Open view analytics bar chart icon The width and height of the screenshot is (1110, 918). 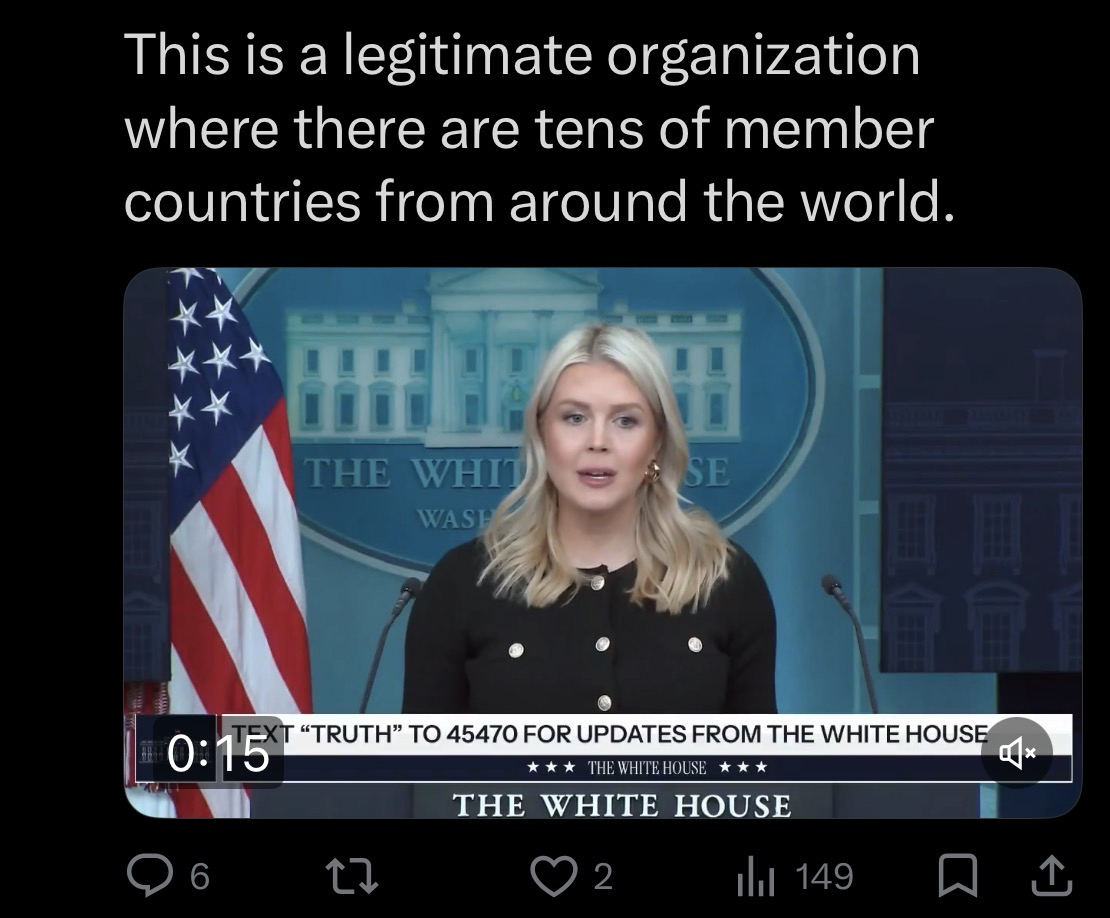[756, 878]
